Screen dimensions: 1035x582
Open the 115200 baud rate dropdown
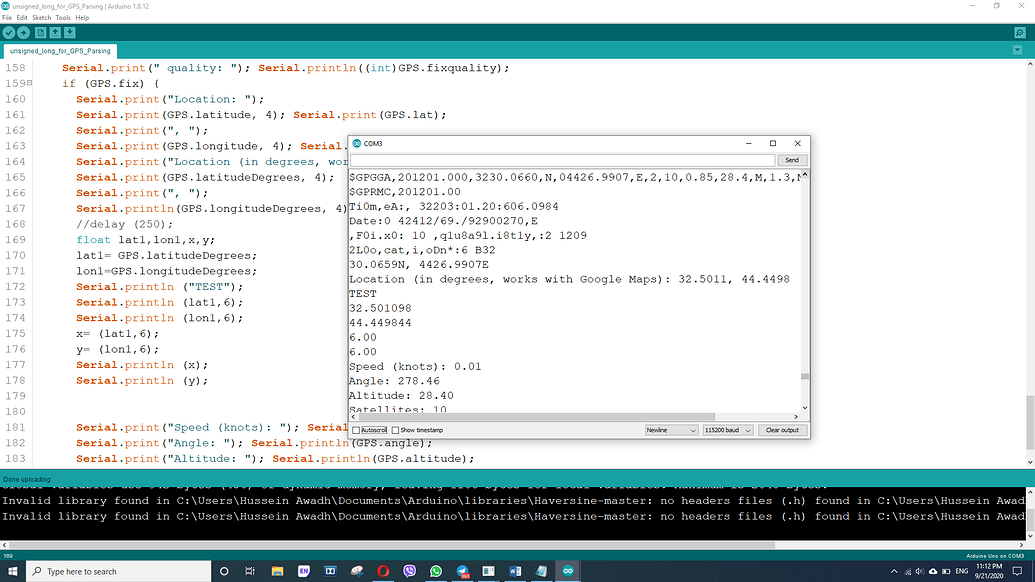[x=728, y=430]
